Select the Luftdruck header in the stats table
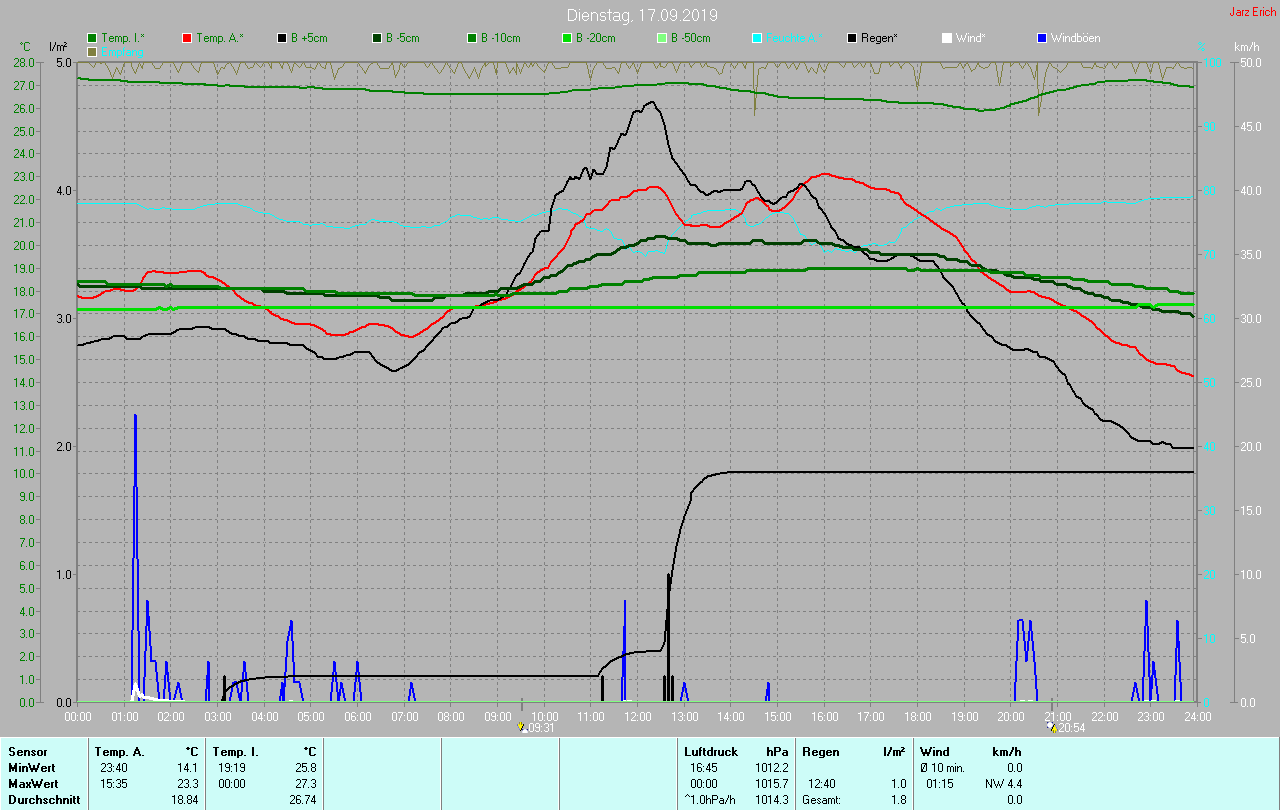The width and height of the screenshot is (1280, 810). [x=709, y=751]
